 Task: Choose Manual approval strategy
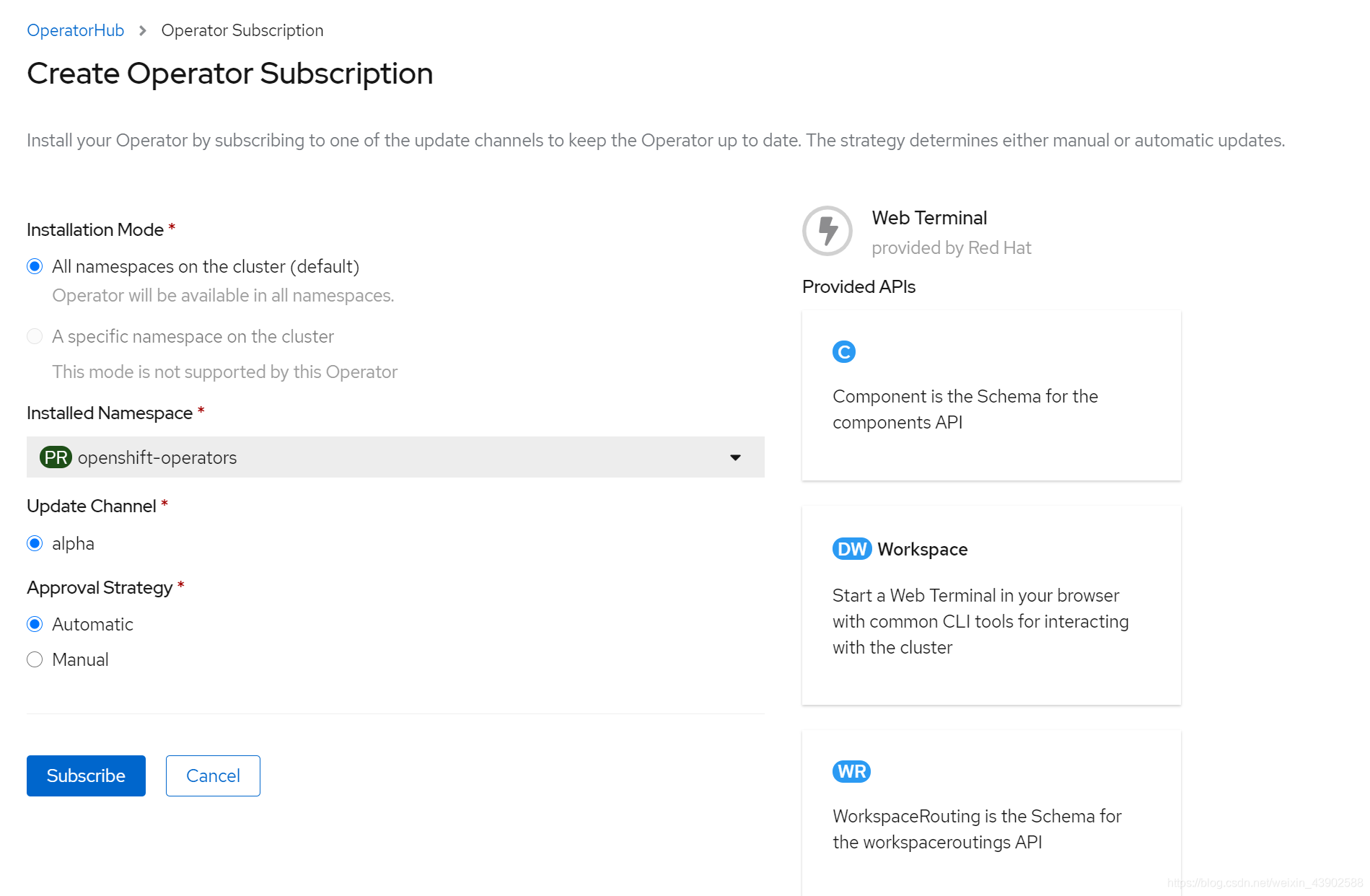tap(35, 659)
